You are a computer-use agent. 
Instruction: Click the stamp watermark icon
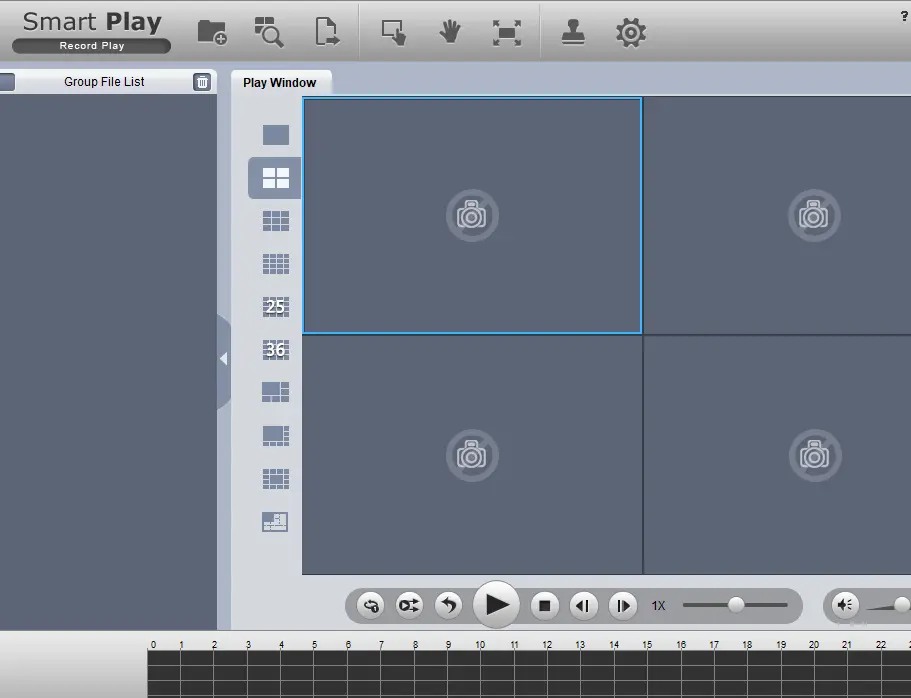click(573, 32)
